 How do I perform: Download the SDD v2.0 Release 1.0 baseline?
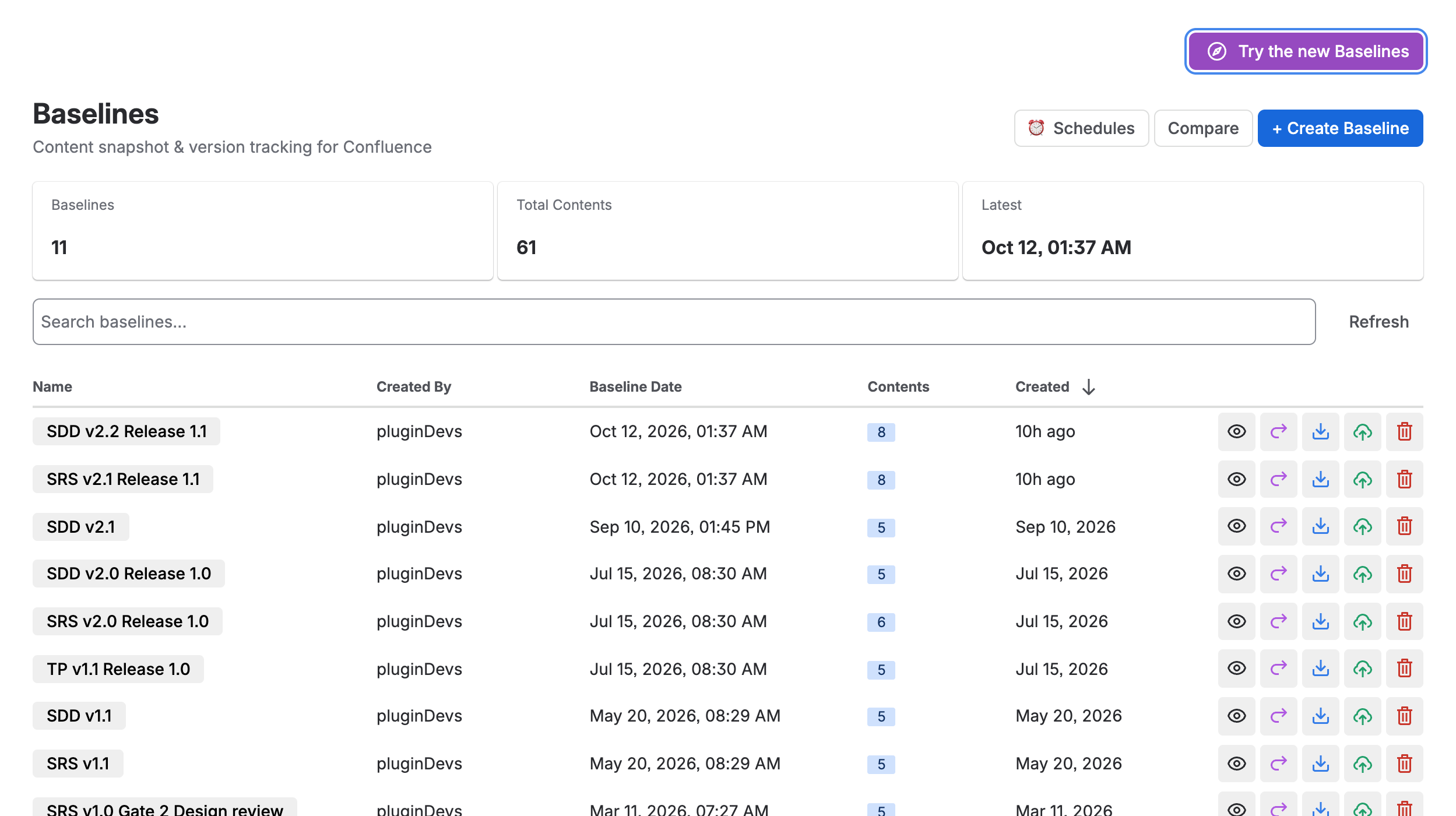click(x=1320, y=574)
